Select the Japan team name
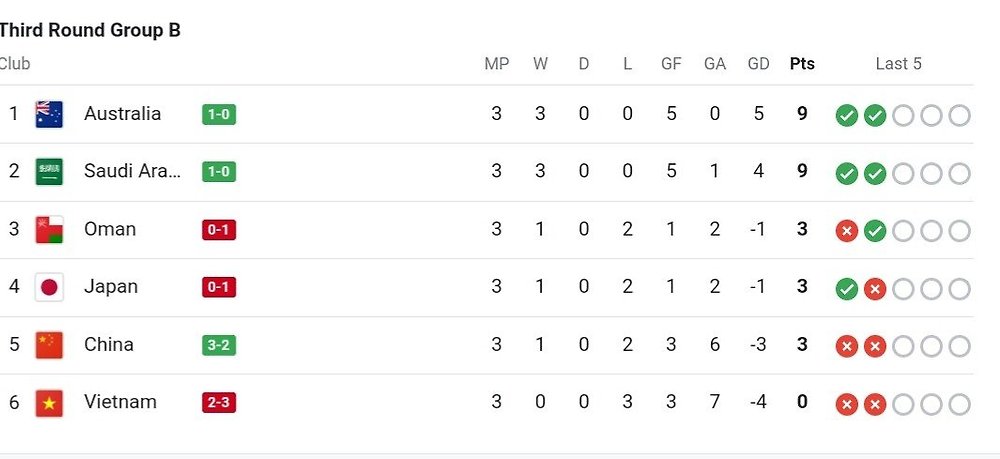1000x459 pixels. coord(111,287)
